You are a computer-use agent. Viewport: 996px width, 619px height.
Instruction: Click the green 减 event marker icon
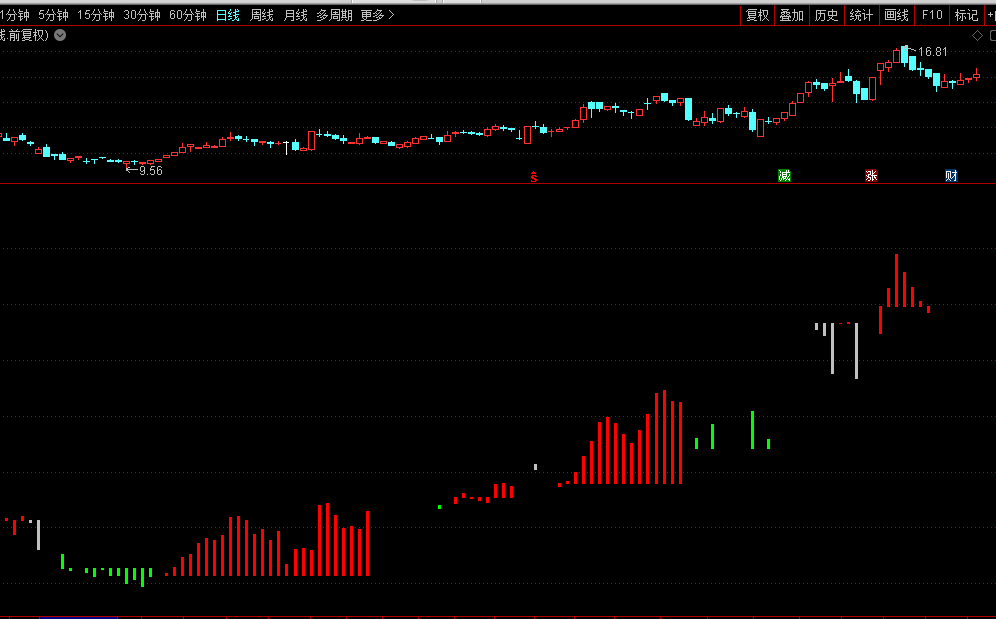click(784, 176)
